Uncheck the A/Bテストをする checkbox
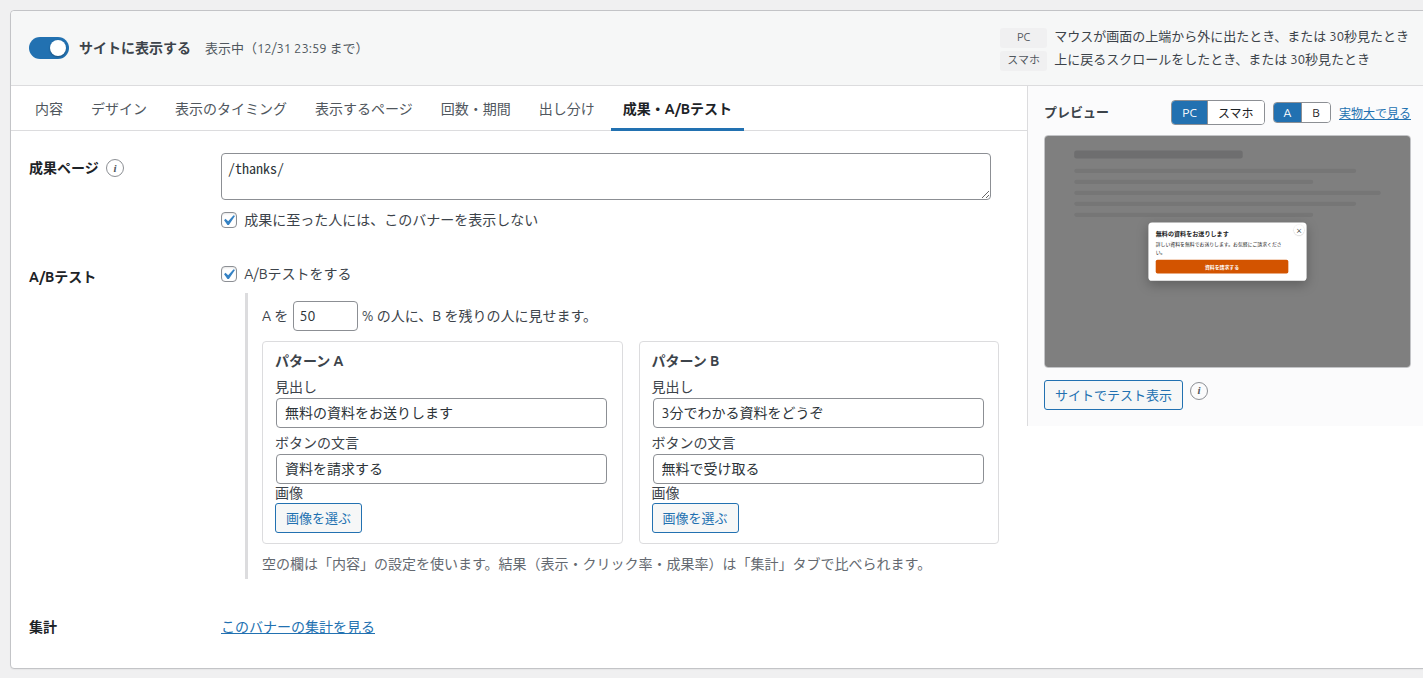1423x678 pixels. pyautogui.click(x=229, y=274)
